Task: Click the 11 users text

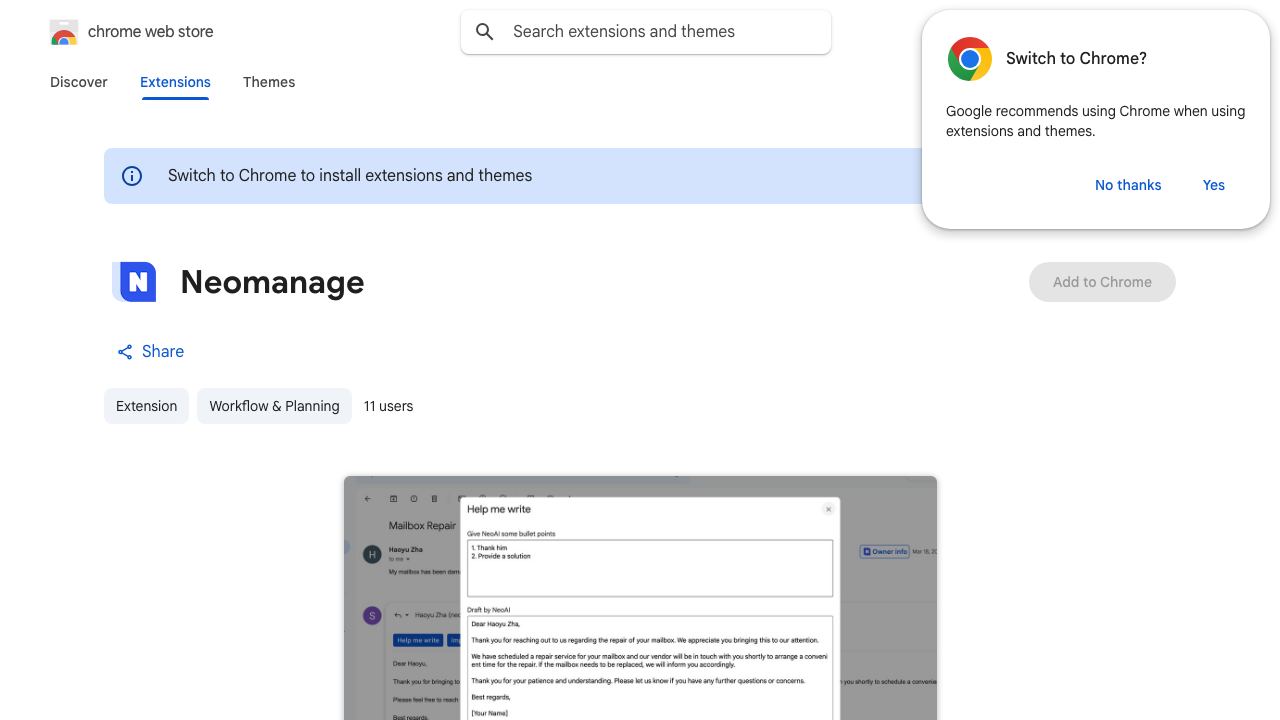Action: [389, 406]
